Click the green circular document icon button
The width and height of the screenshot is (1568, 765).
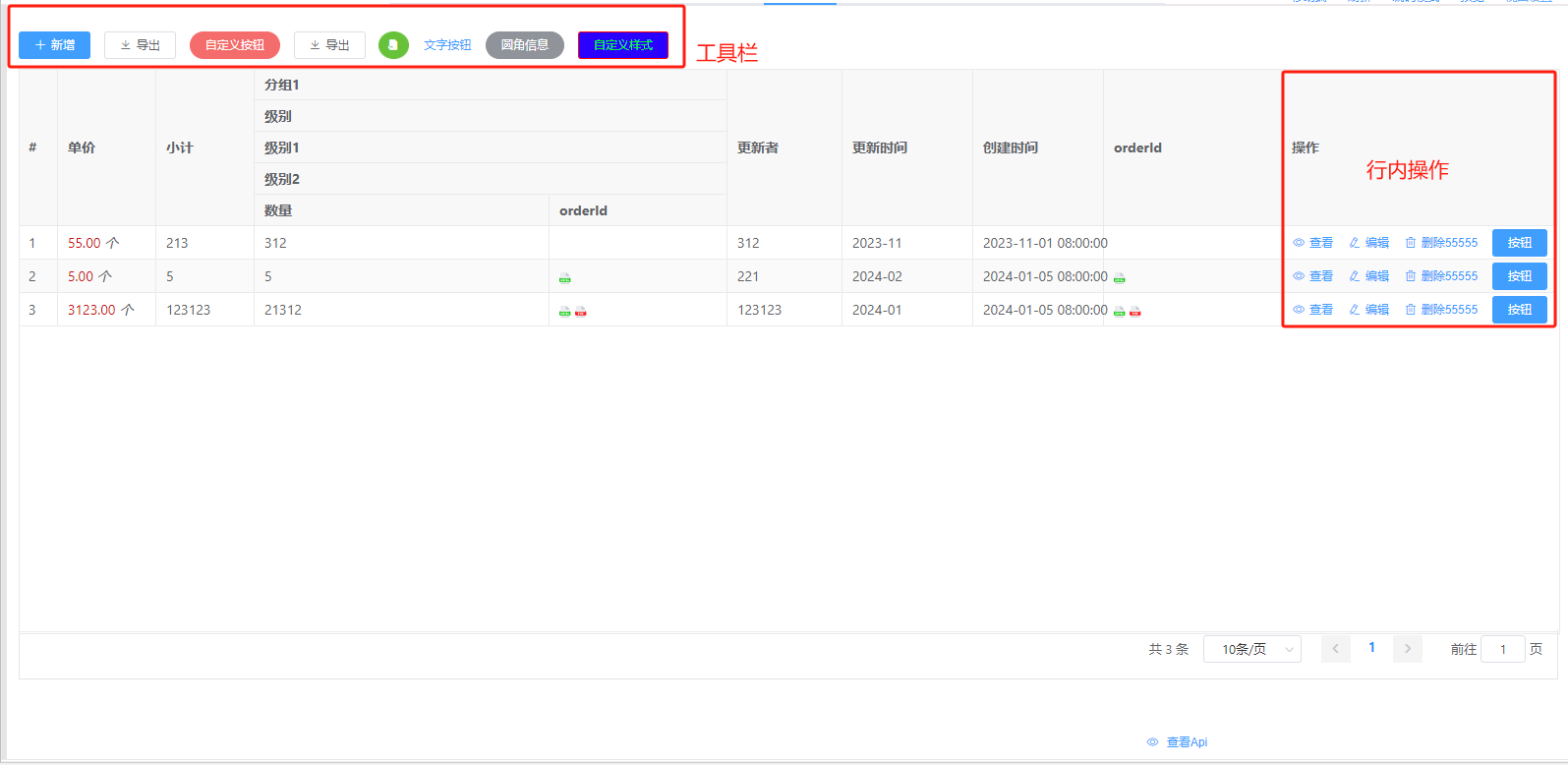coord(393,45)
